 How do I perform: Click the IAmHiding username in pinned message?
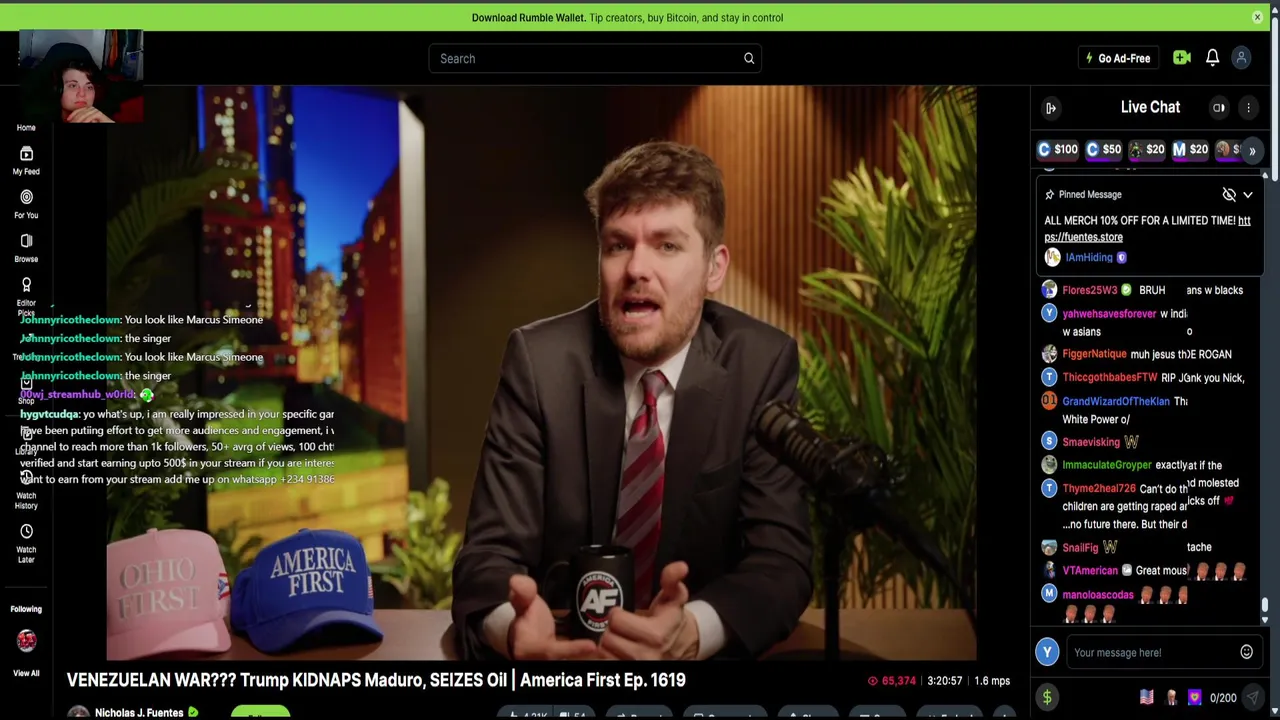(1088, 258)
